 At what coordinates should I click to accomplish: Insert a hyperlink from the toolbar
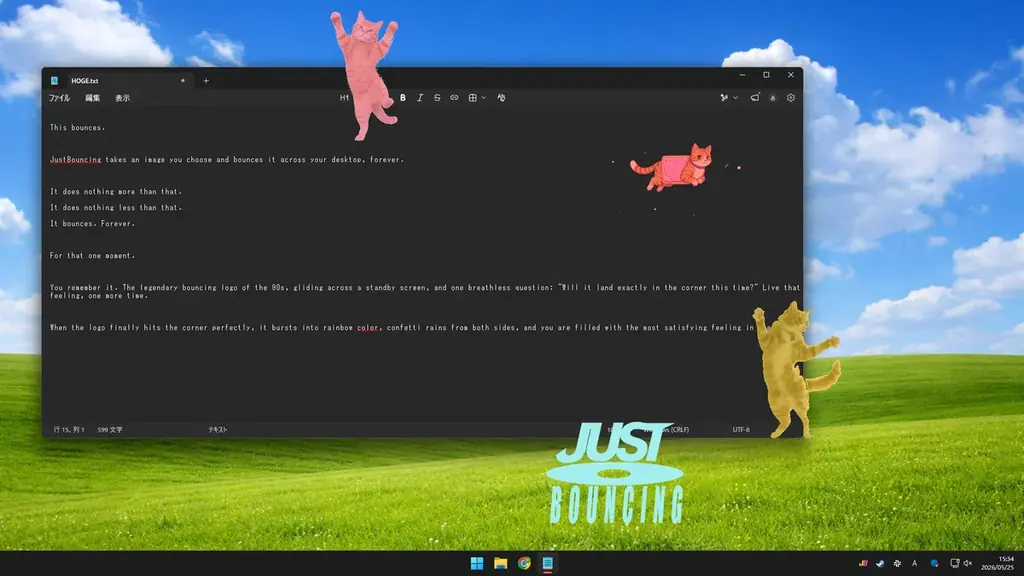click(x=454, y=98)
